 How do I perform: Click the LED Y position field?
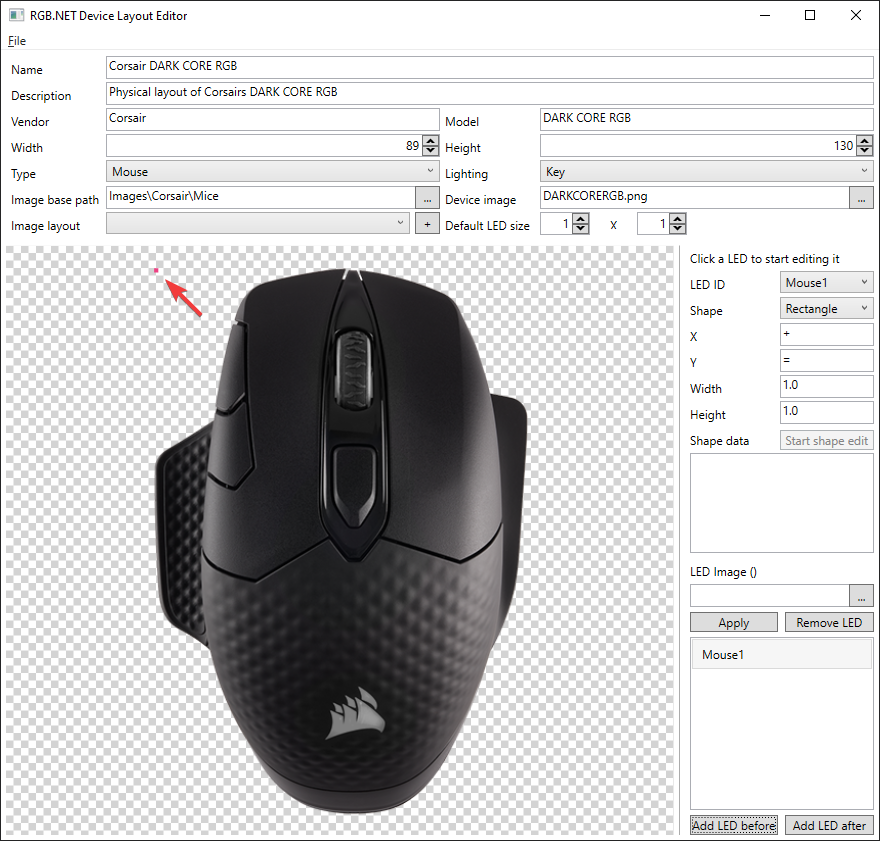tap(827, 360)
